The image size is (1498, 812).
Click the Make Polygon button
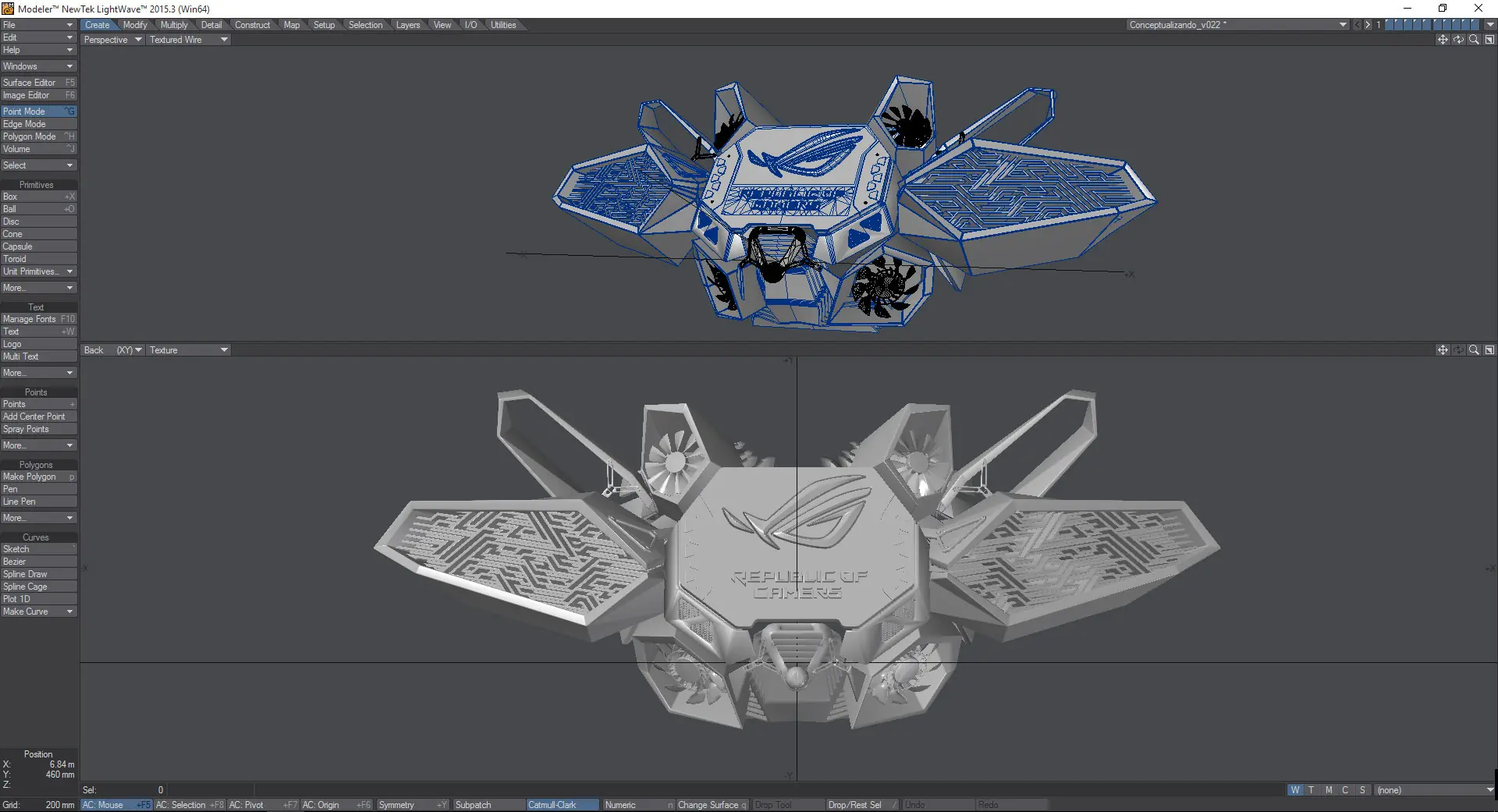(38, 477)
